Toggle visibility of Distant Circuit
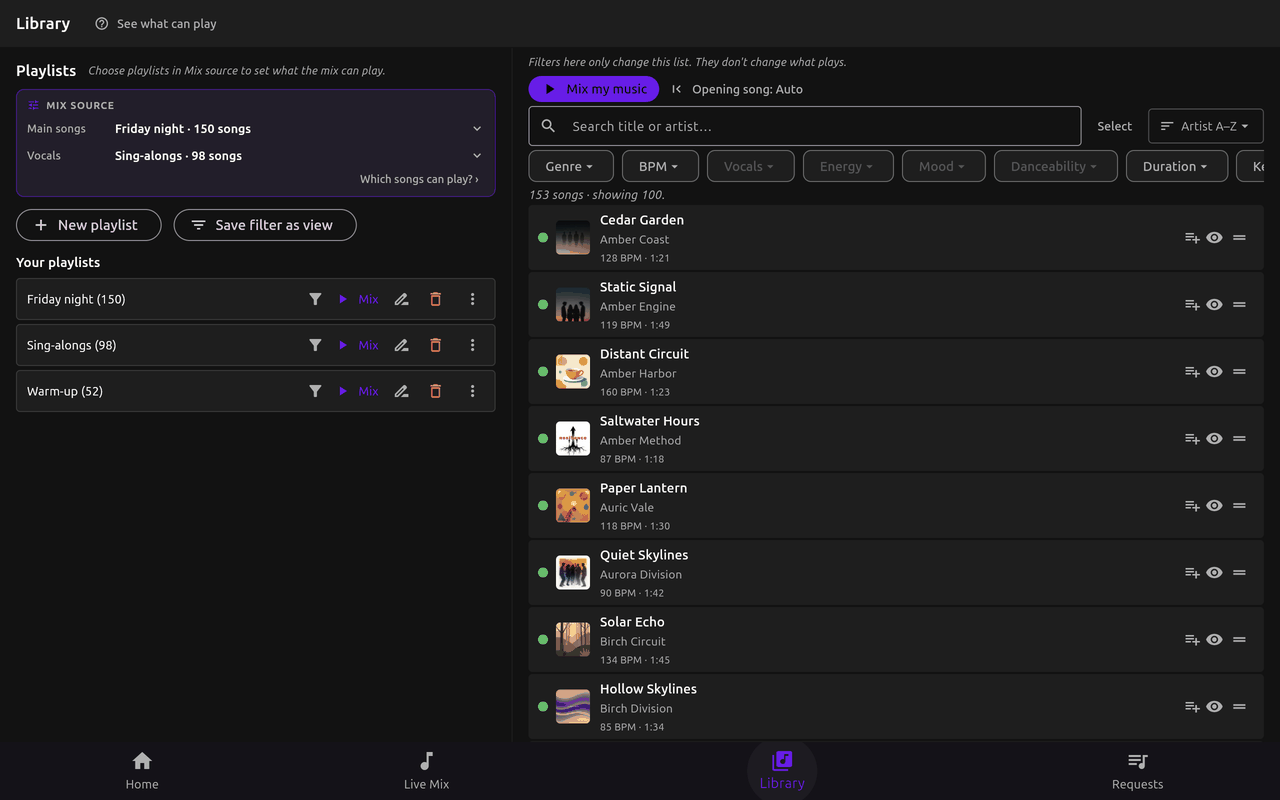This screenshot has width=1280, height=800. (x=1214, y=372)
